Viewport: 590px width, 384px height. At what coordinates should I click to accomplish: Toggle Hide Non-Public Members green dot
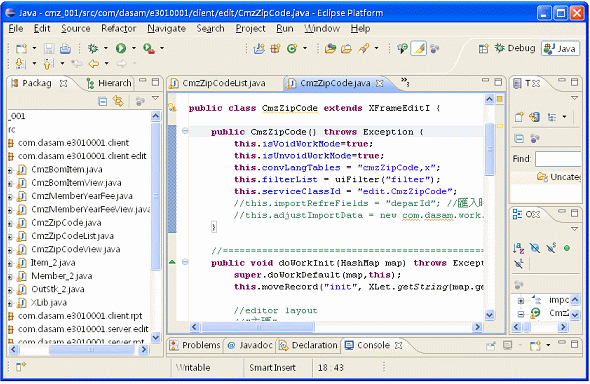[x=567, y=248]
